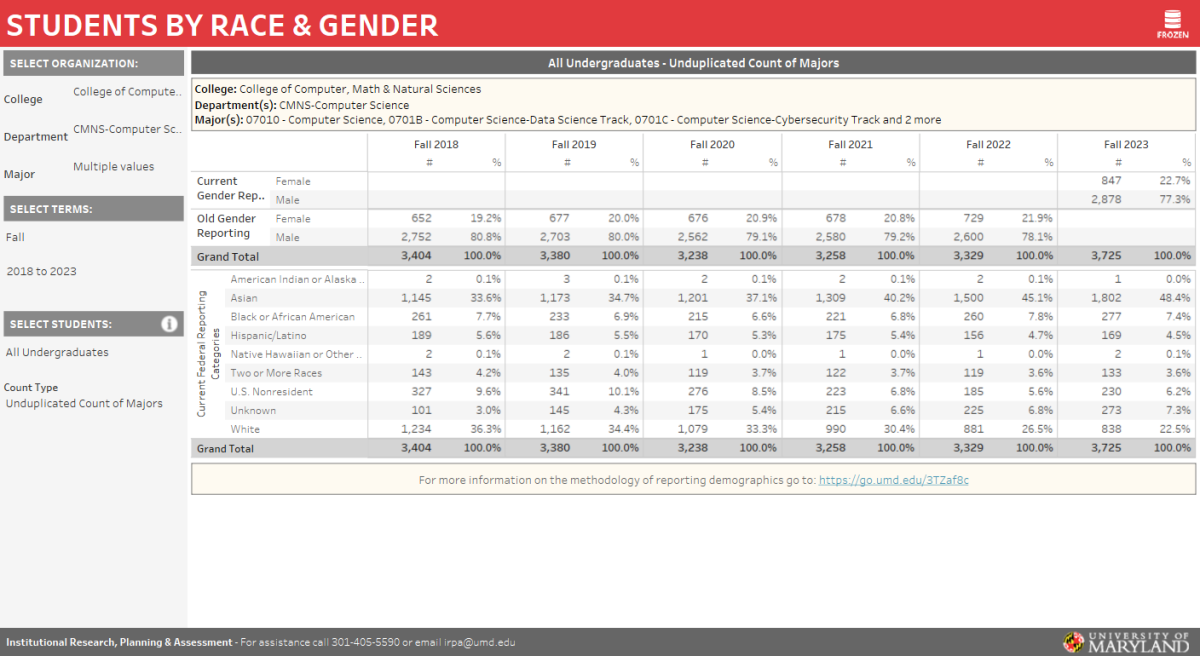This screenshot has height=656, width=1200.
Task: Open the Department filter dropdown
Action: pyautogui.click(x=126, y=130)
